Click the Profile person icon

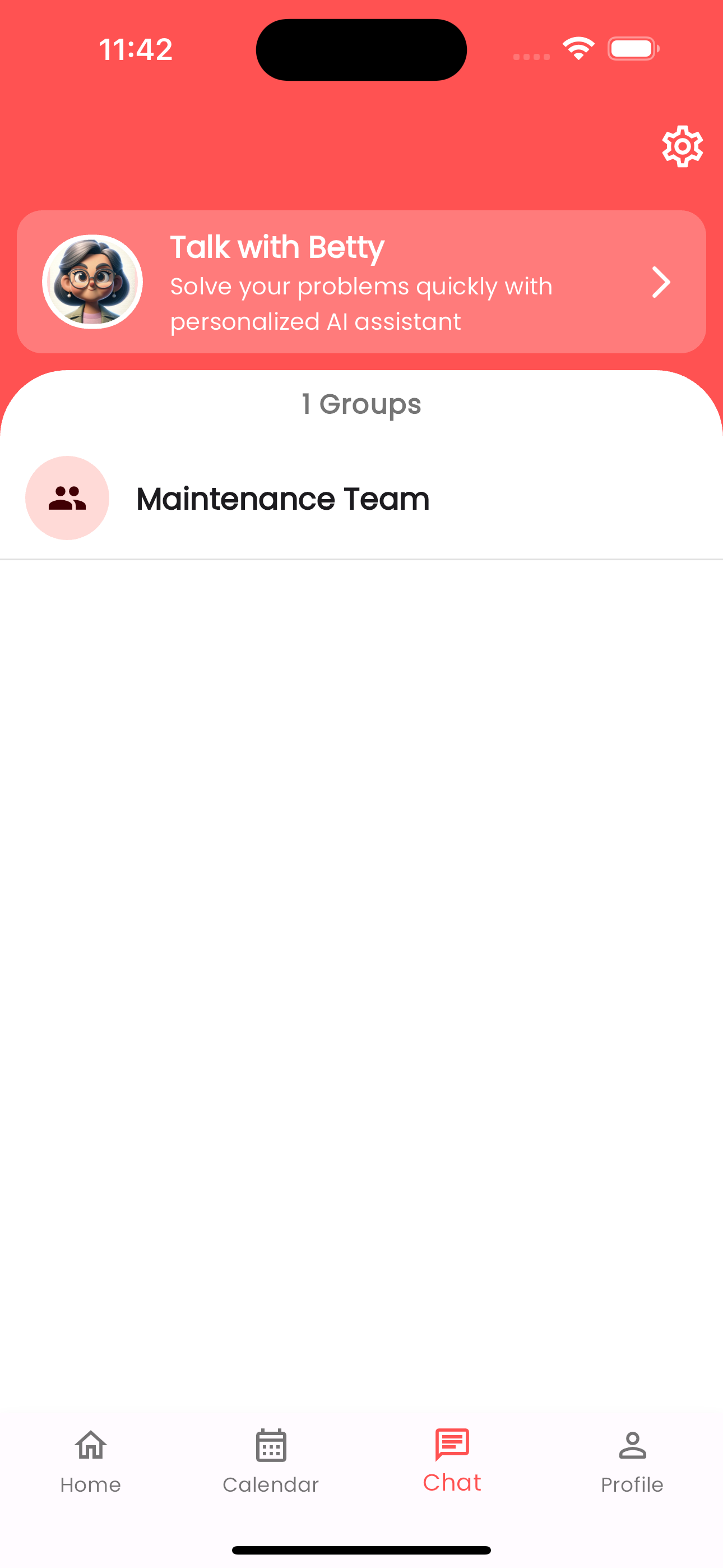[632, 1445]
